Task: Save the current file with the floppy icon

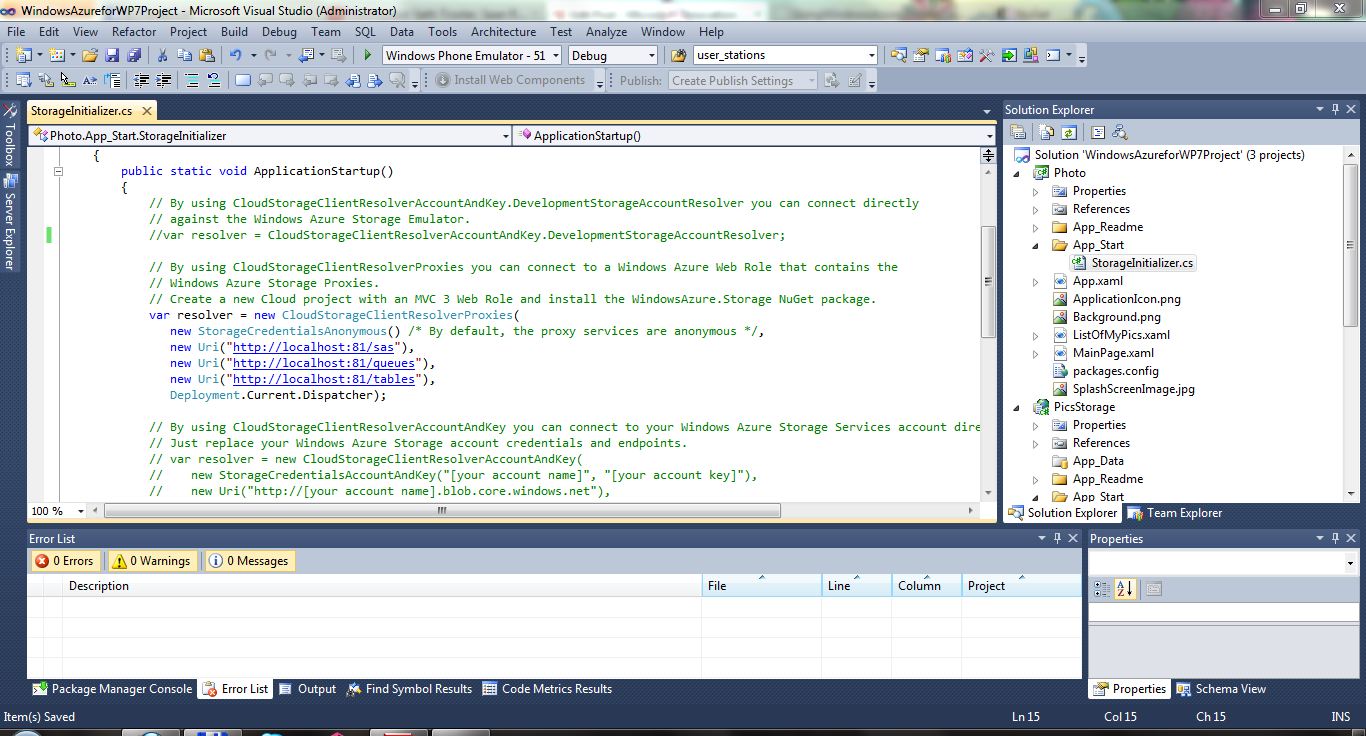Action: tap(112, 55)
